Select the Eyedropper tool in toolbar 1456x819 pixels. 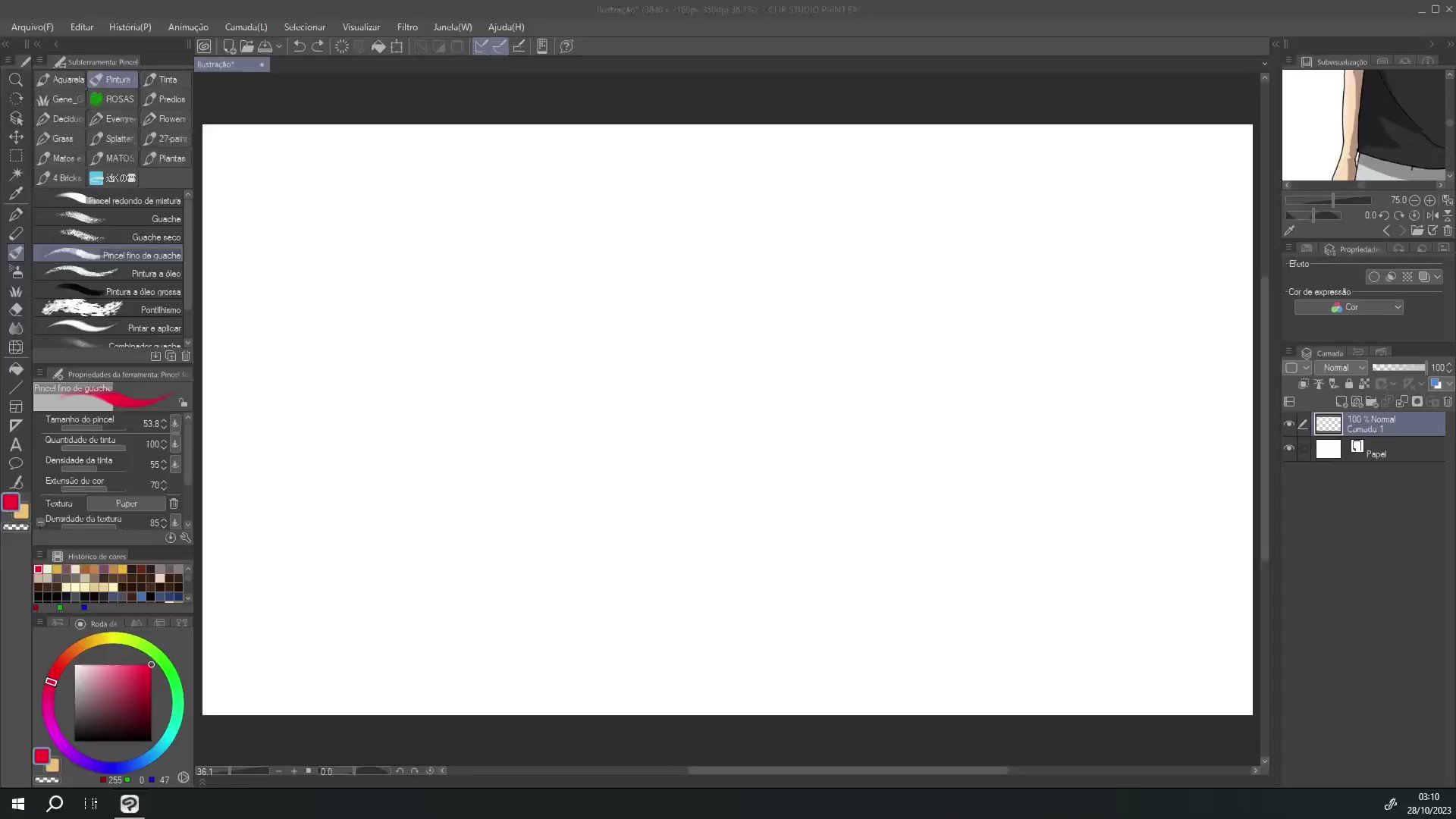coord(16,193)
